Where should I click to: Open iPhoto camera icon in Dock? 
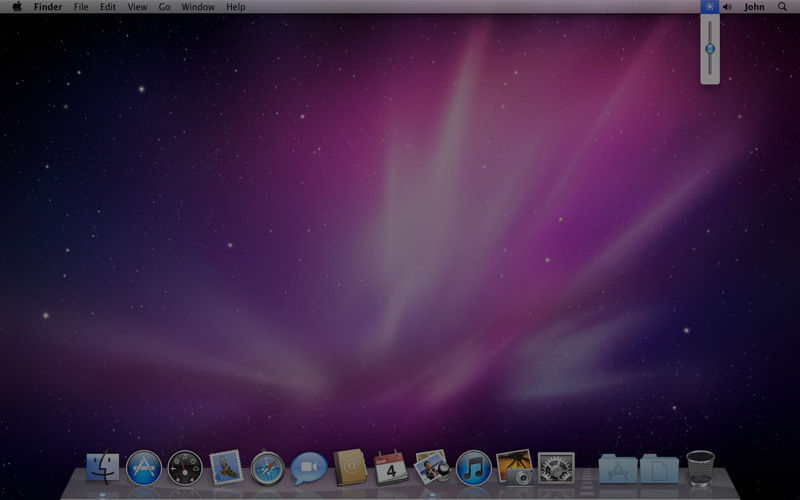(514, 467)
